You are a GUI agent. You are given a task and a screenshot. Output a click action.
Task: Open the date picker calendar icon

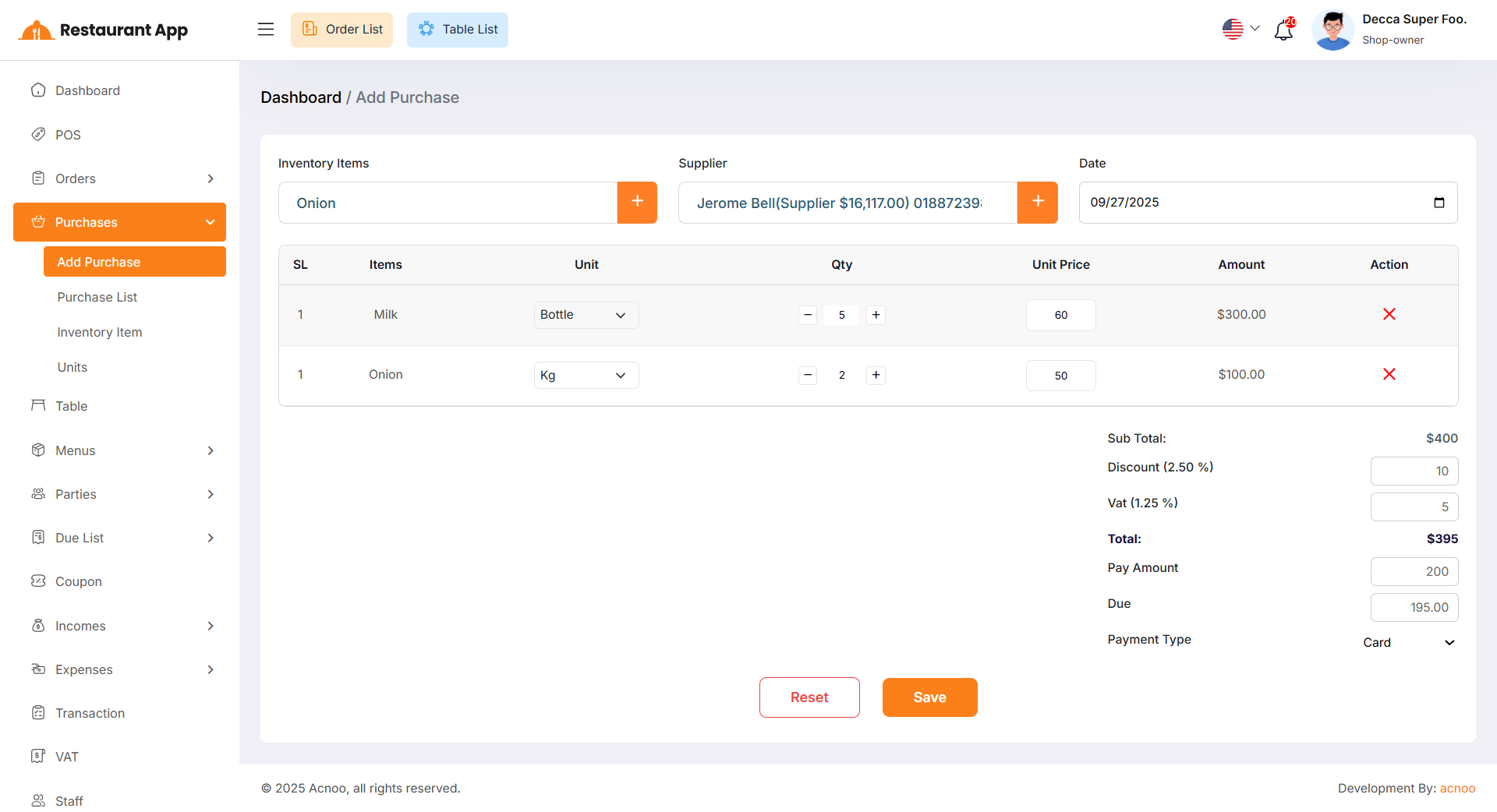pyautogui.click(x=1439, y=203)
